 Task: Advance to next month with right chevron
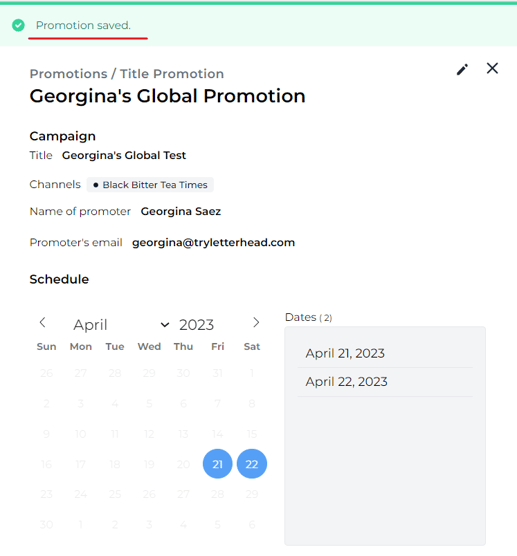pos(256,322)
